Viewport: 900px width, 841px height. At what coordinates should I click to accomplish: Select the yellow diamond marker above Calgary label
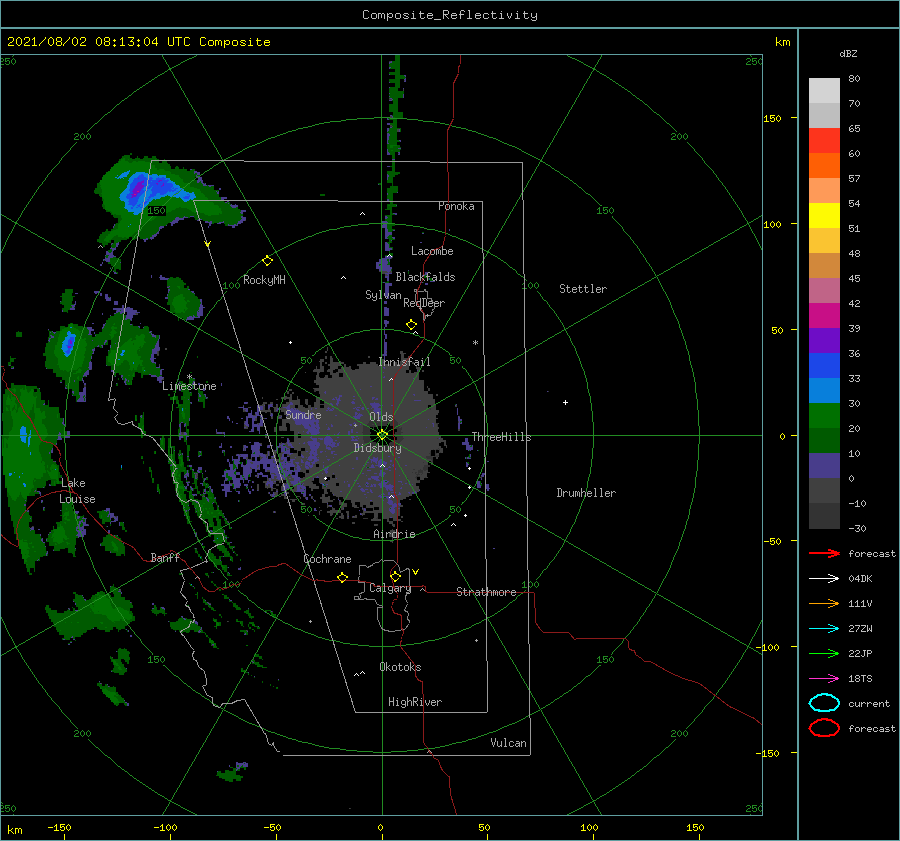[x=395, y=576]
